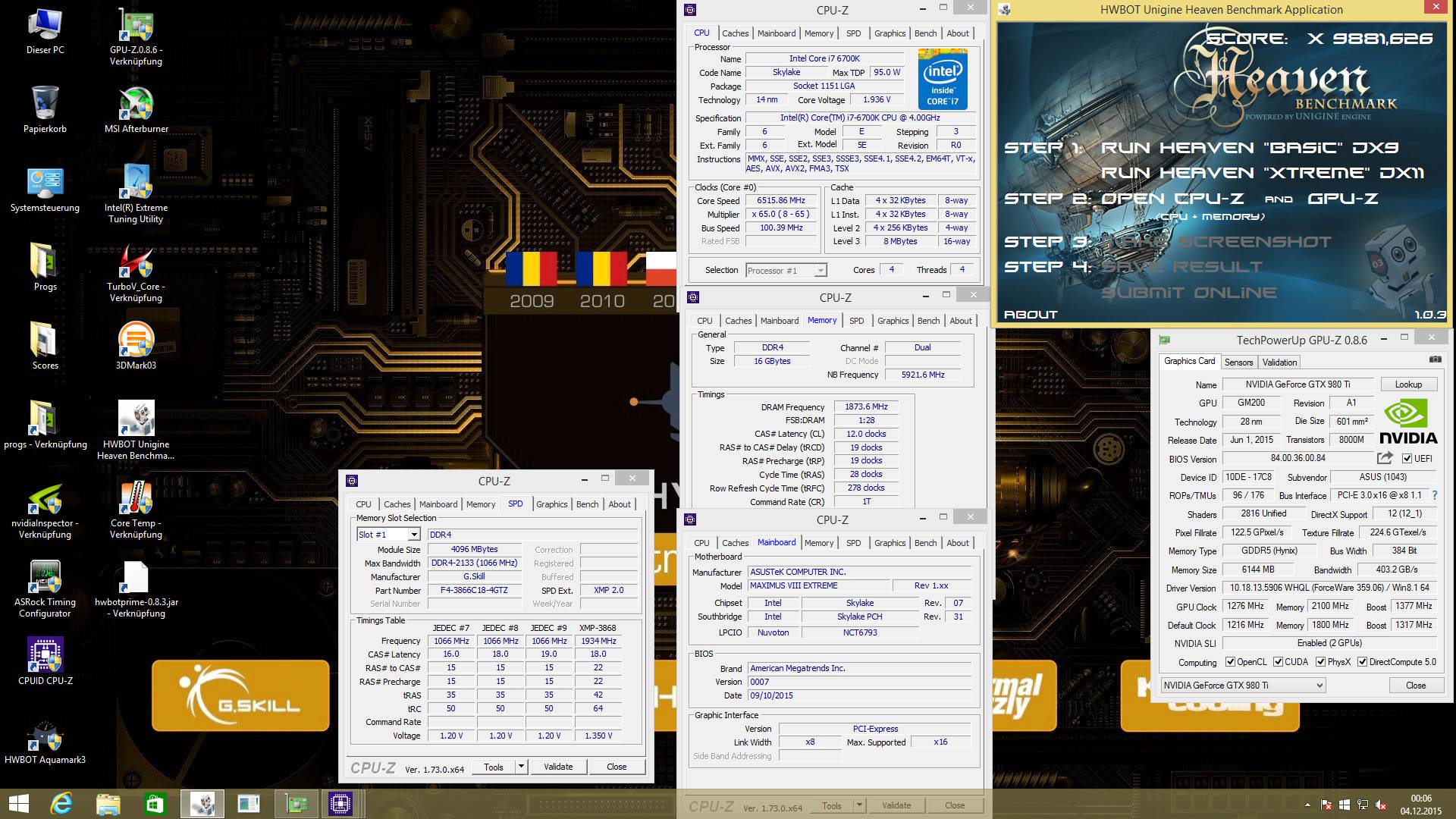1456x819 pixels.
Task: Select NVidia GeForce GTX 980 Ti from GPU-Z dropdown
Action: 1243,684
